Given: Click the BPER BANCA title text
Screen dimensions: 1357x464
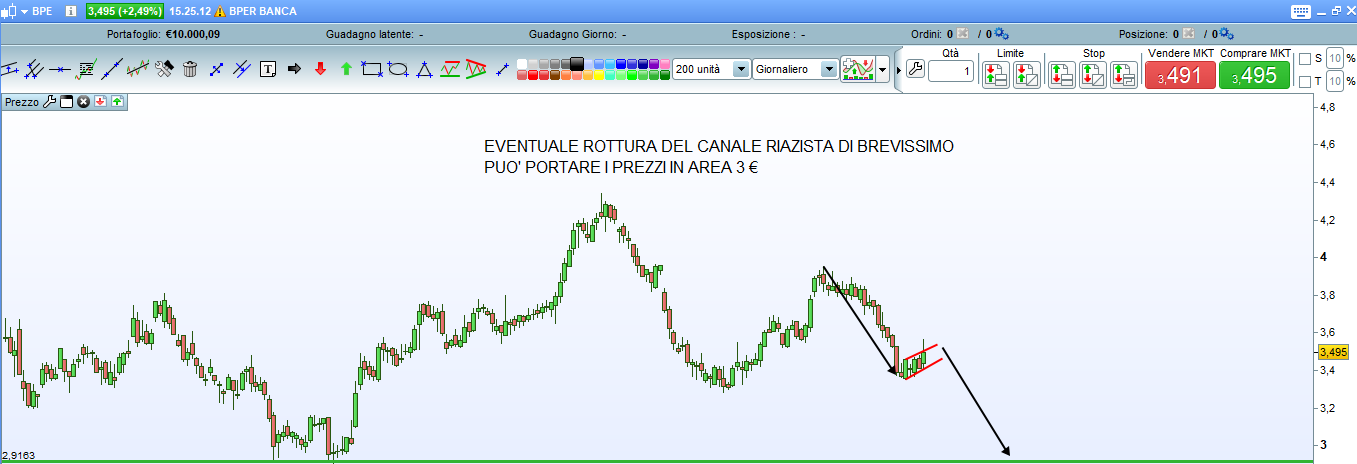Looking at the screenshot, I should coord(262,11).
